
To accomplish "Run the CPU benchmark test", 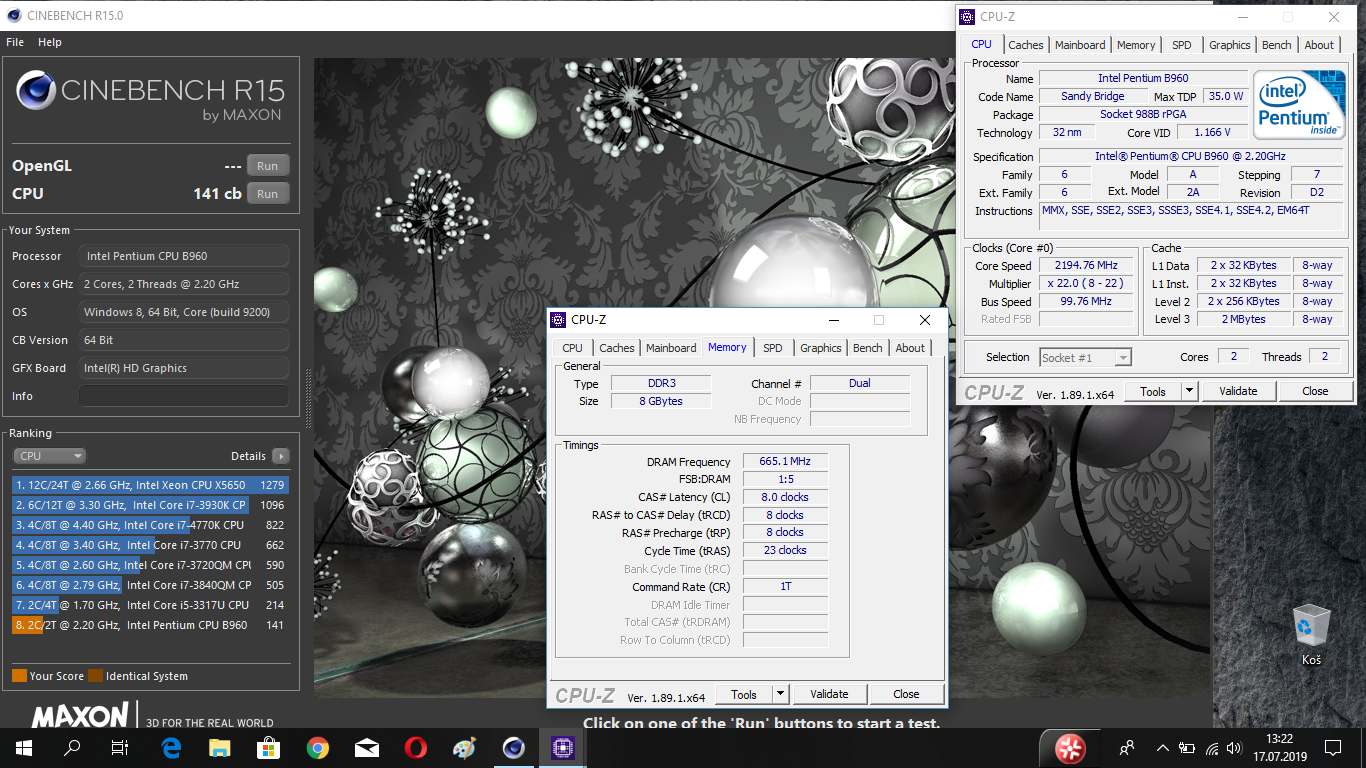I will coord(268,194).
